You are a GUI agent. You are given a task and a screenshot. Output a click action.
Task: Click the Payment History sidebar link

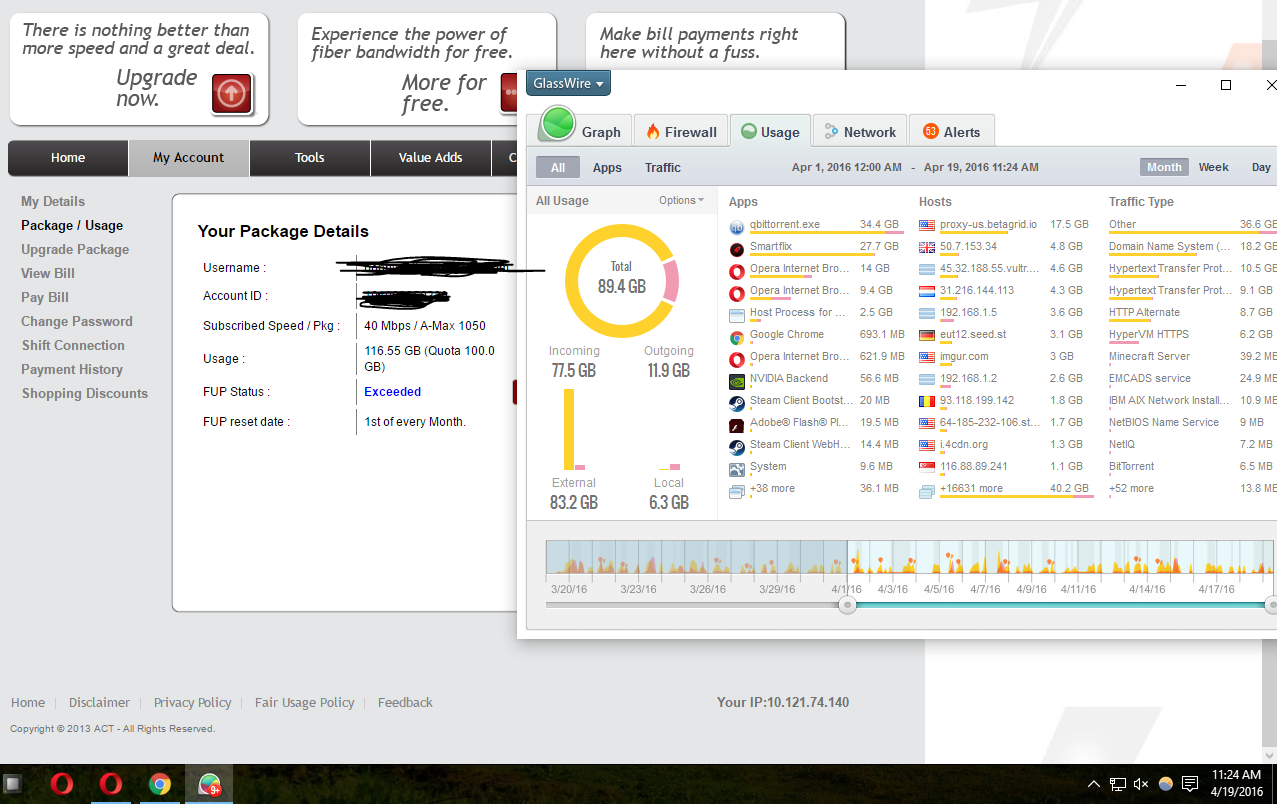[72, 369]
